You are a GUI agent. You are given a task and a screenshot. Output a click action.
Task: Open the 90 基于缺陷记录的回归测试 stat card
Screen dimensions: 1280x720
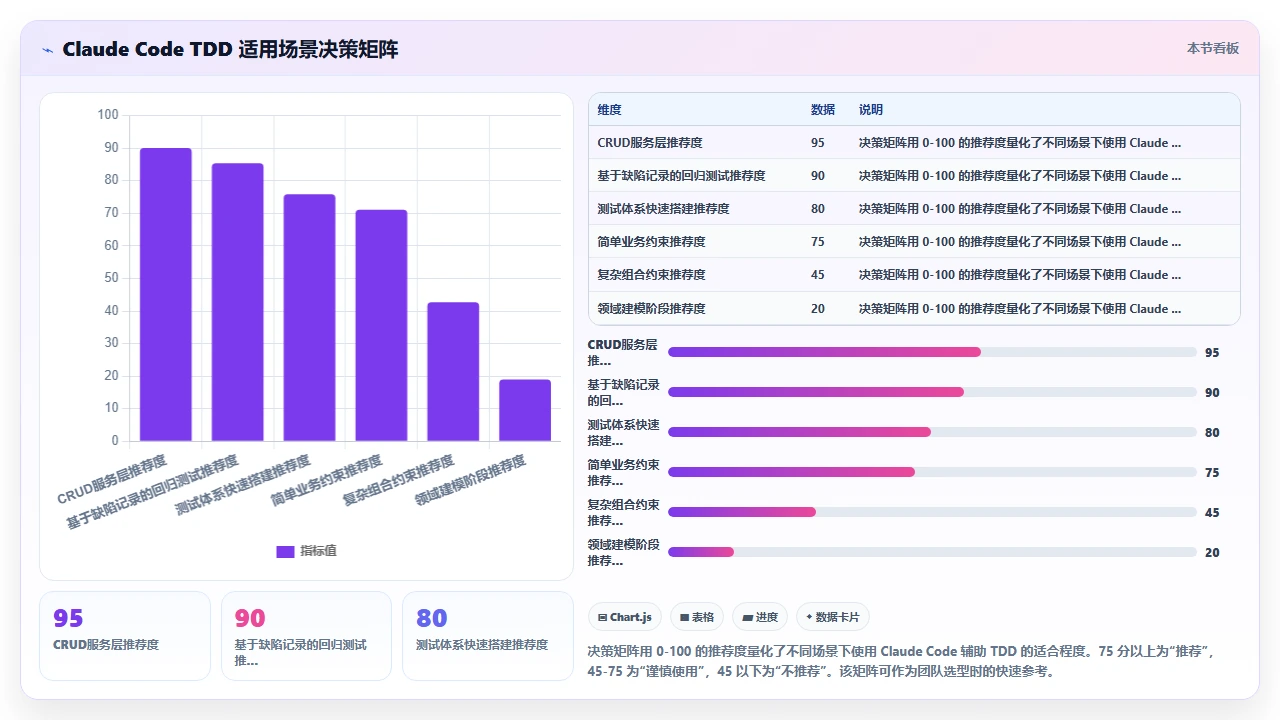click(x=306, y=636)
